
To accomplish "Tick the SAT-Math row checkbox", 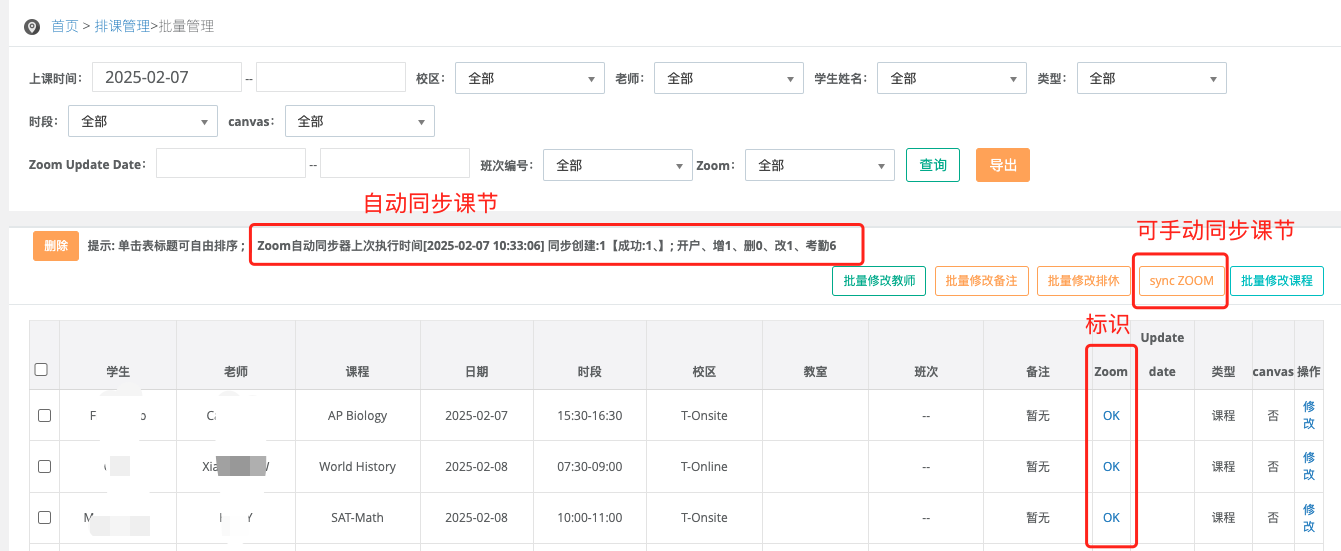I will tap(44, 518).
